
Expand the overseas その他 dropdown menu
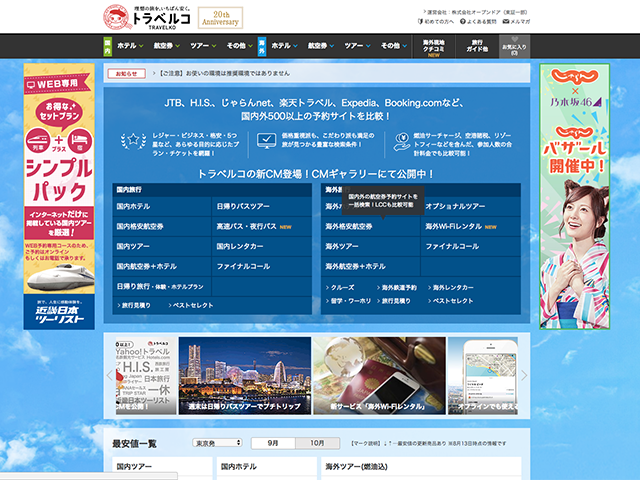(x=393, y=46)
